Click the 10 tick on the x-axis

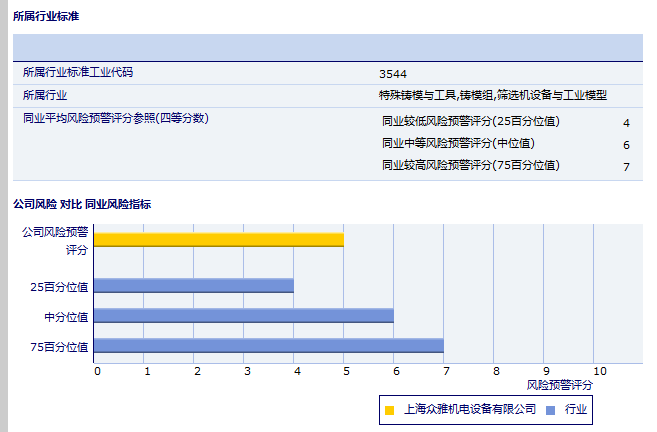[599, 370]
